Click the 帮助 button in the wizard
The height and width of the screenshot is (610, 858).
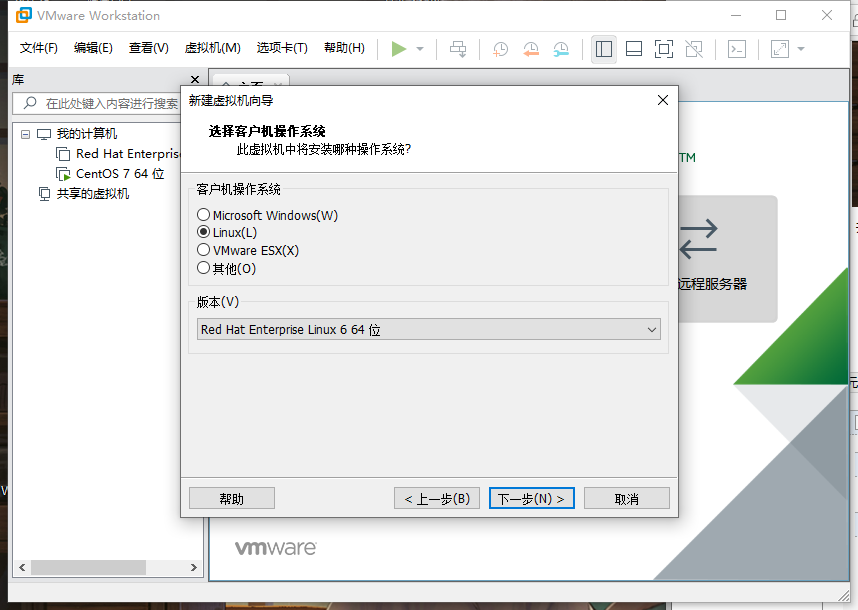[x=232, y=498]
